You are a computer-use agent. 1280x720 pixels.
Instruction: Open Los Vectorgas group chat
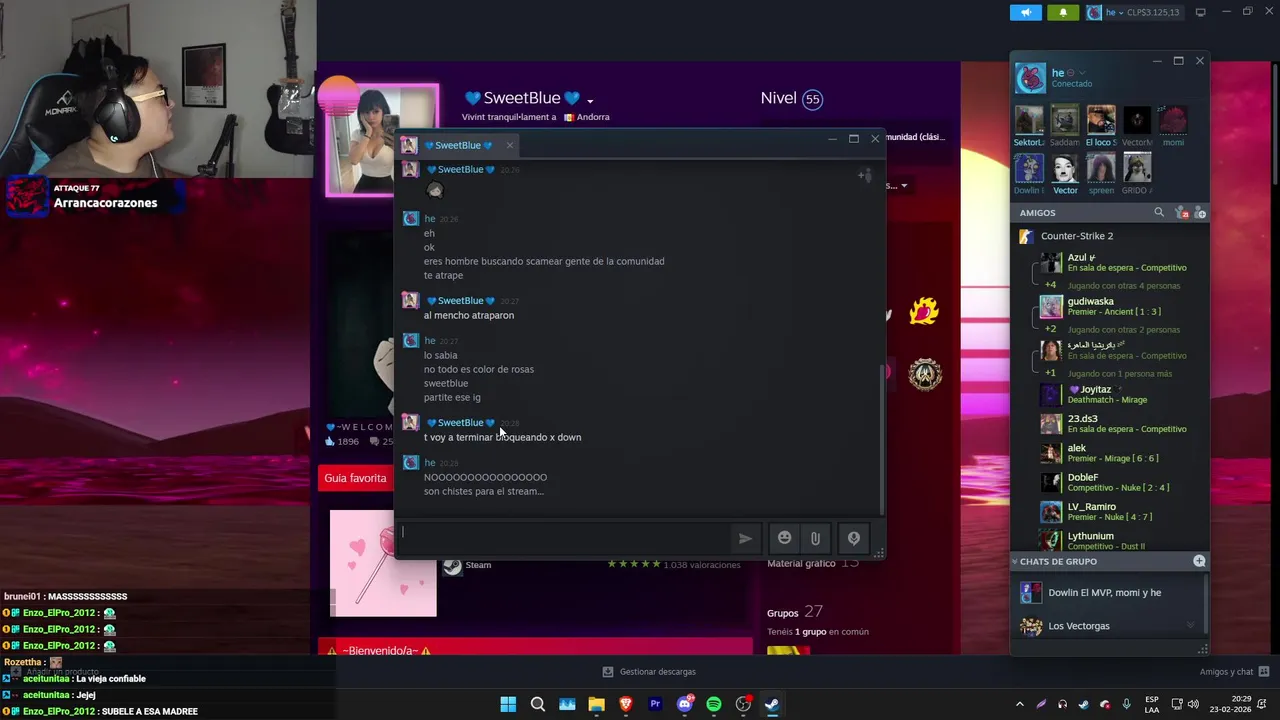tap(1107, 626)
